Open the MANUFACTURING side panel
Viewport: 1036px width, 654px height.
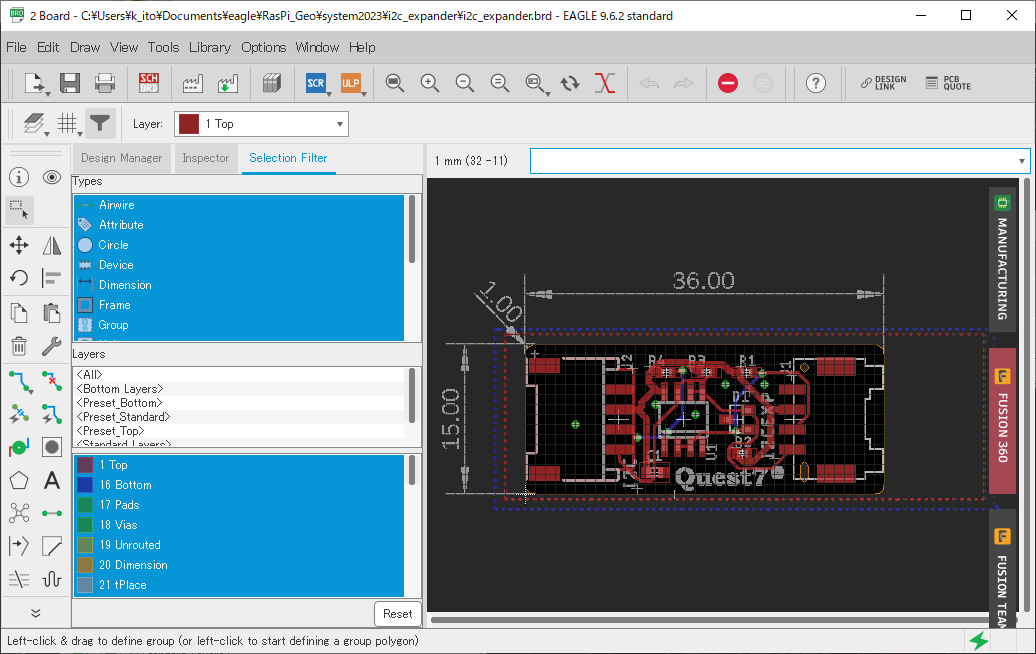[x=1002, y=260]
